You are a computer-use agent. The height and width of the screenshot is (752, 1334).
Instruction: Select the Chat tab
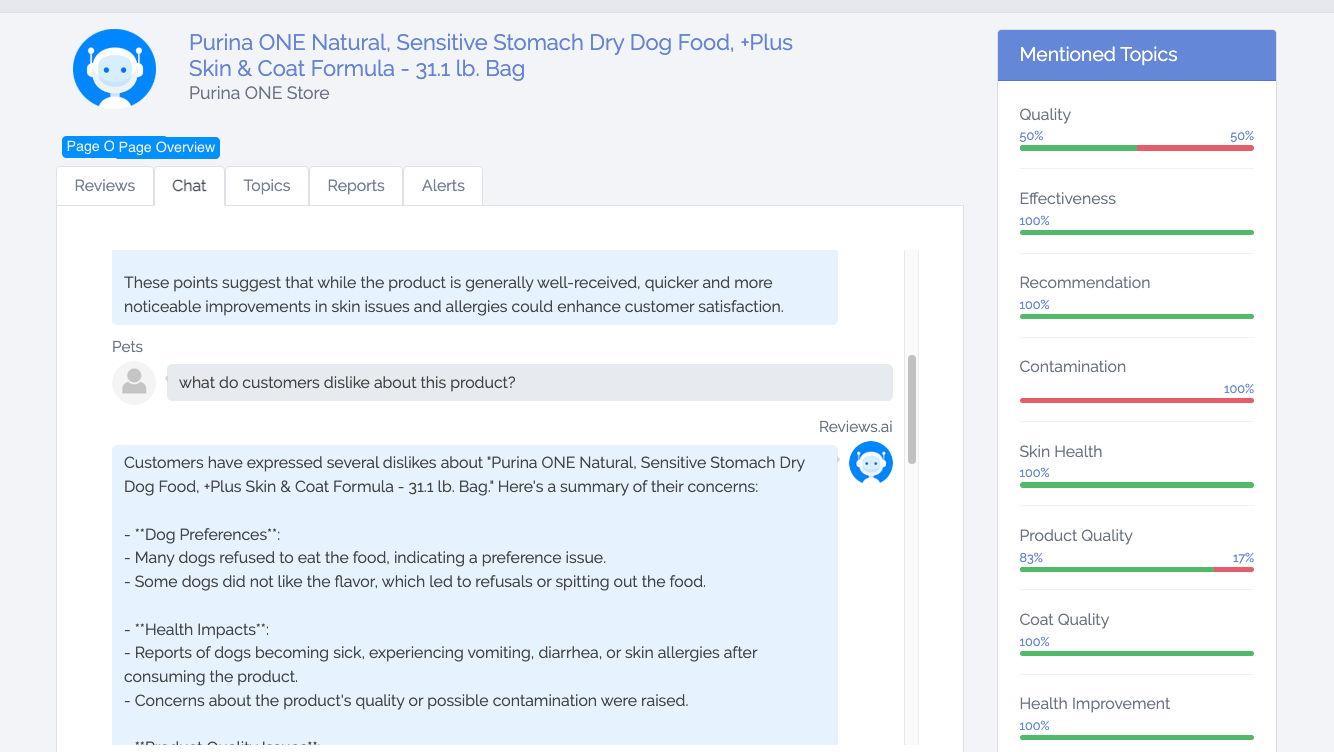(x=189, y=185)
